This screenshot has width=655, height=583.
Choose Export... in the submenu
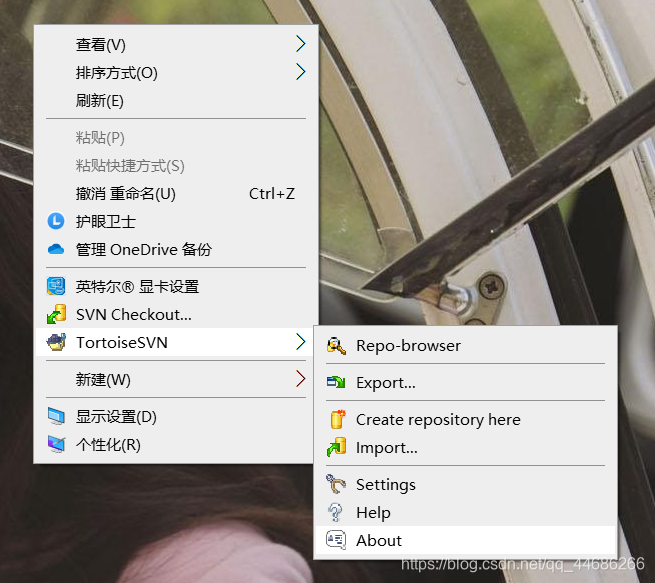(465, 382)
